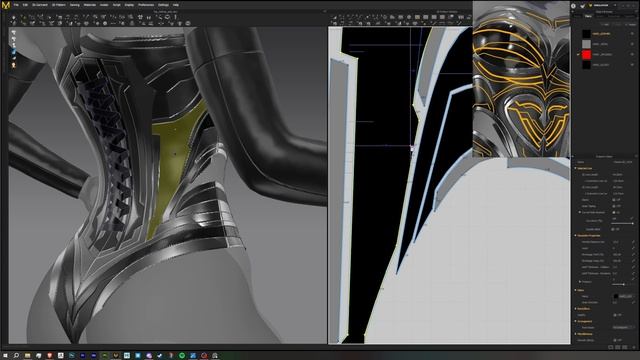Image resolution: width=640 pixels, height=360 pixels.
Task: Open Spotify from the taskbar
Action: pyautogui.click(x=182, y=356)
